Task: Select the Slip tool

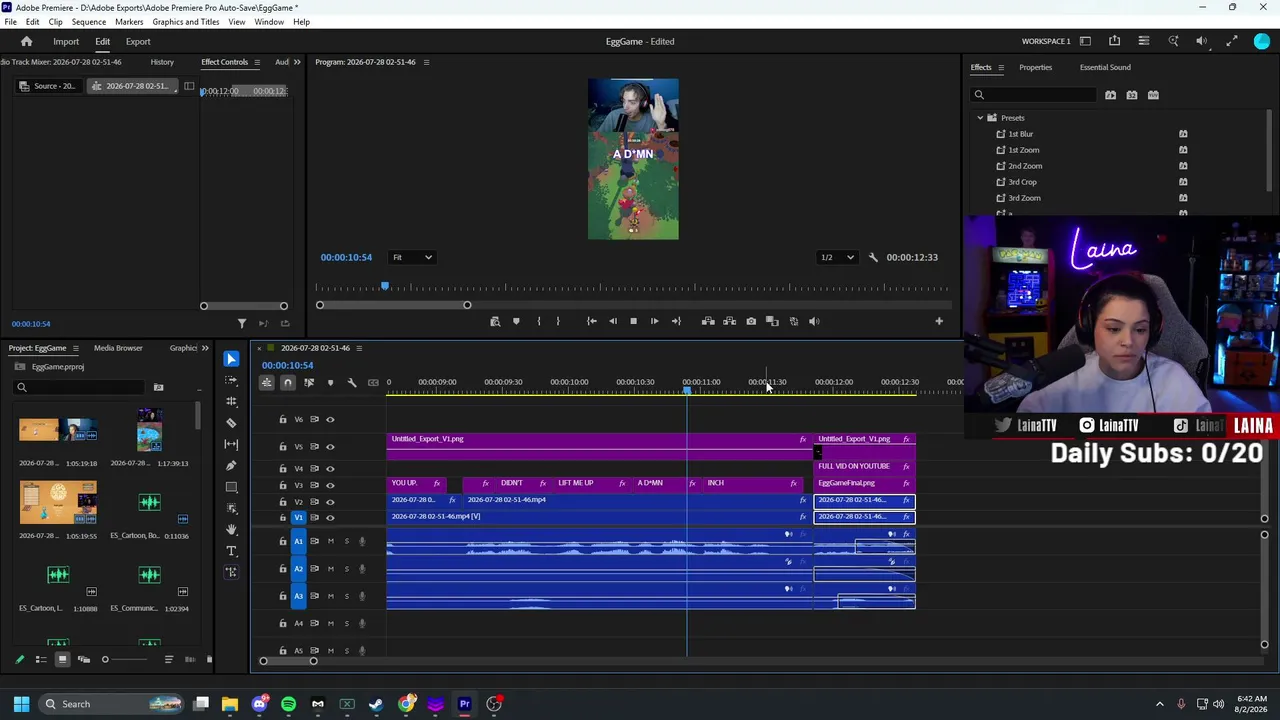Action: click(231, 444)
